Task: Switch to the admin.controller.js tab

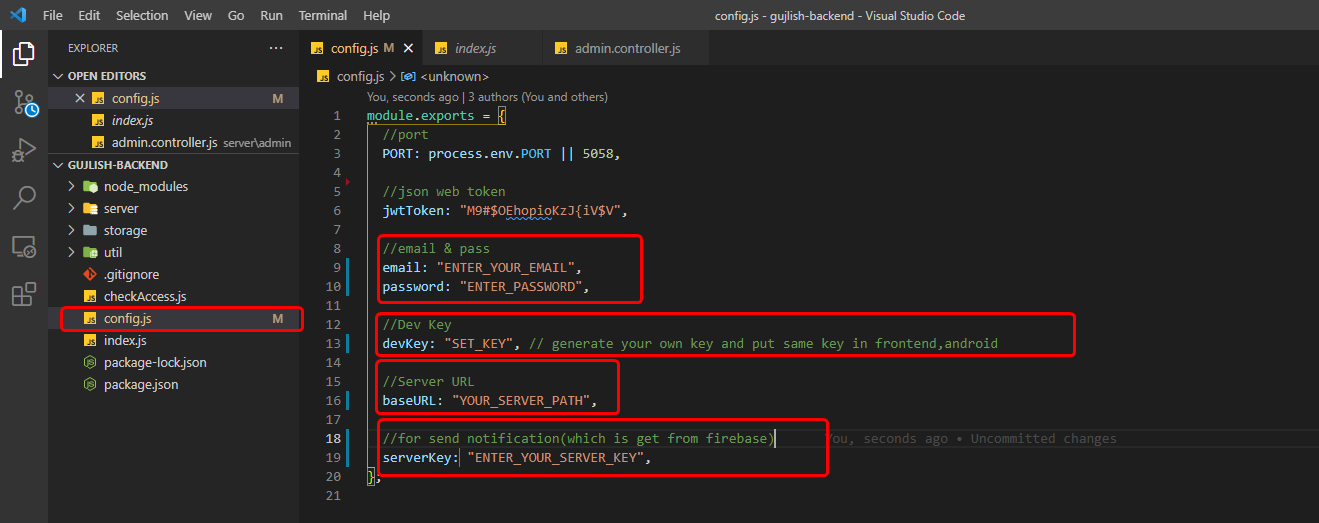Action: click(627, 48)
